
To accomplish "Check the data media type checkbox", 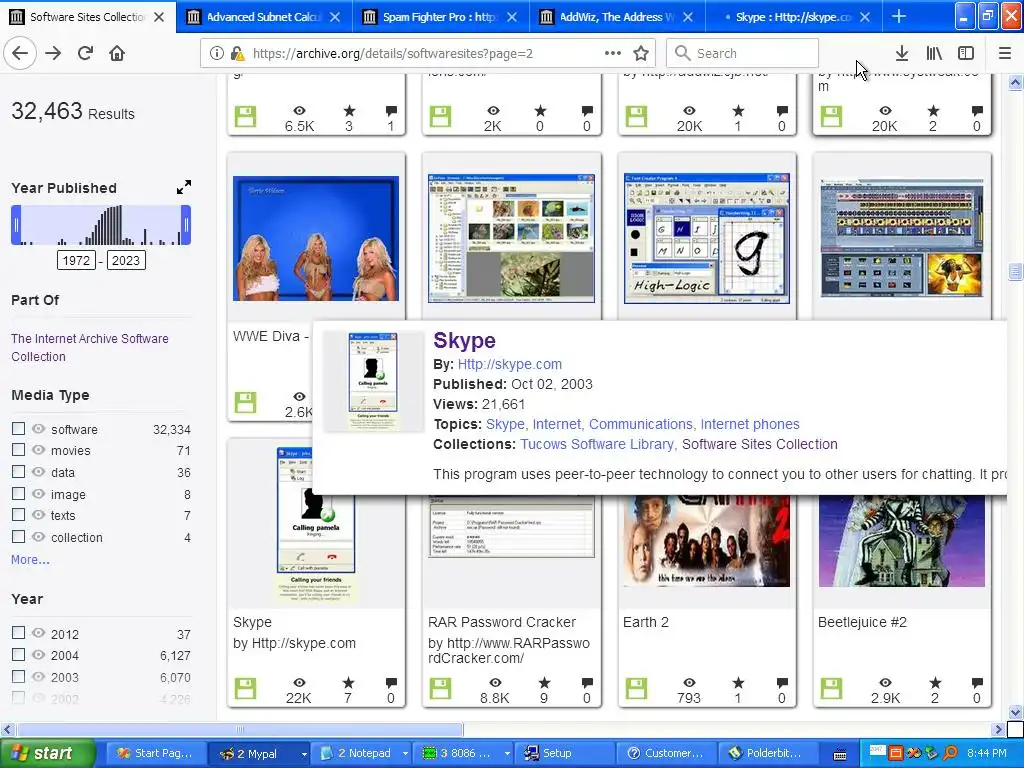I will 18,472.
